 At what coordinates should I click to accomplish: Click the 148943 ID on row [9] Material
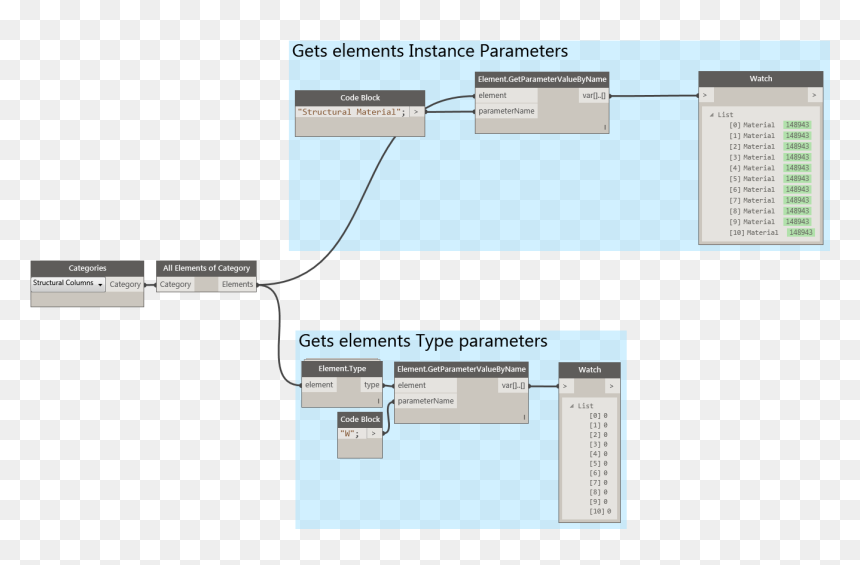point(797,222)
